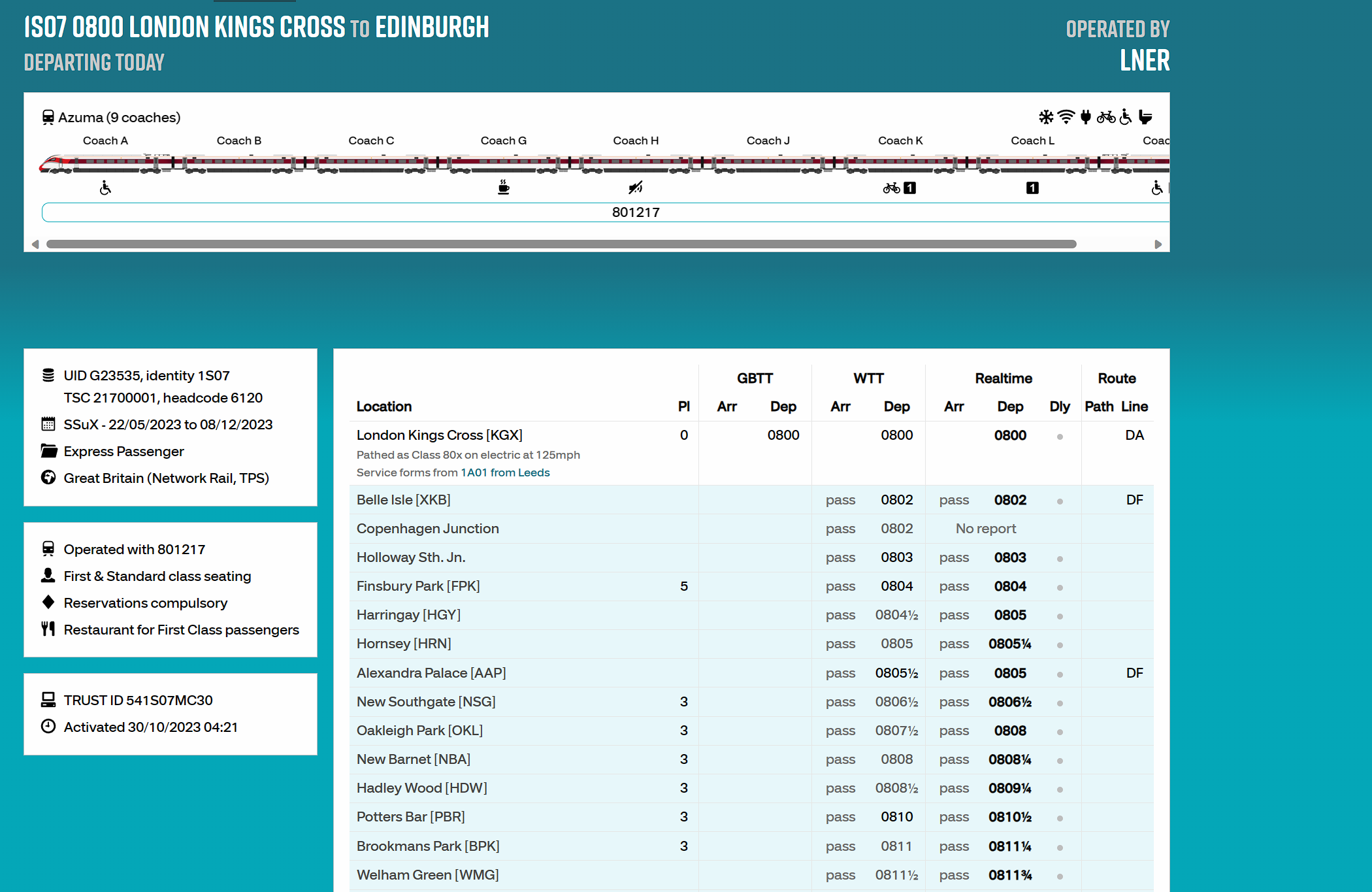Open Welham Green [WMG] location

[427, 875]
